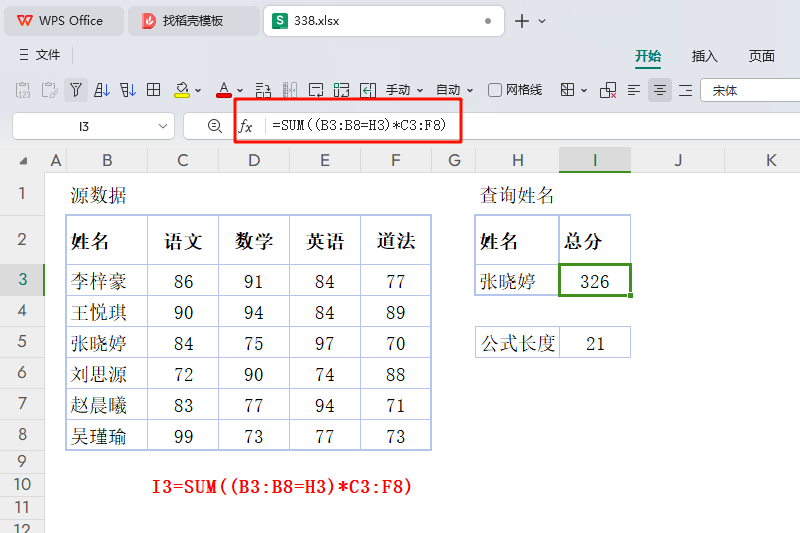
Task: Click the Name Box showing I3
Action: 84,126
